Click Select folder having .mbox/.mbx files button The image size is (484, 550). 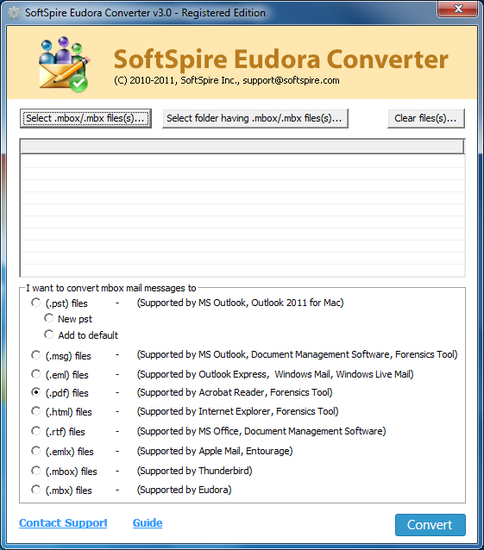coord(255,119)
